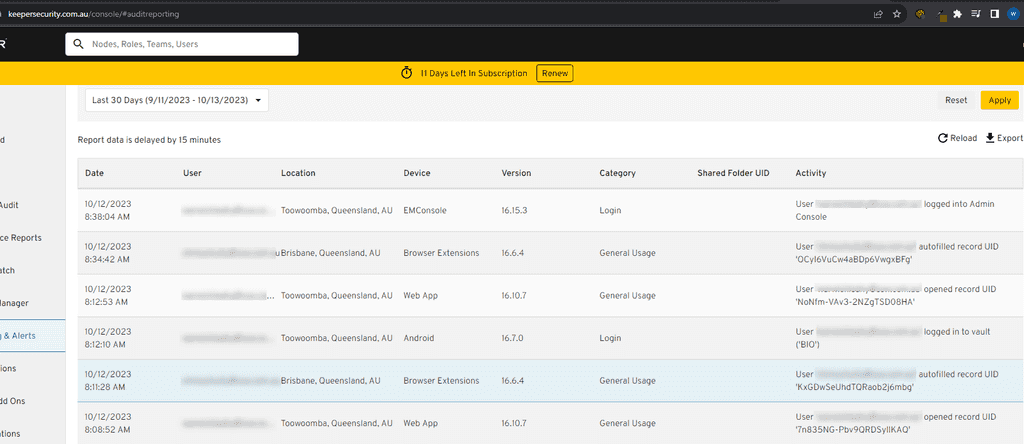The height and width of the screenshot is (444, 1024).
Task: Click the Reload icon above the table
Action: click(x=942, y=139)
